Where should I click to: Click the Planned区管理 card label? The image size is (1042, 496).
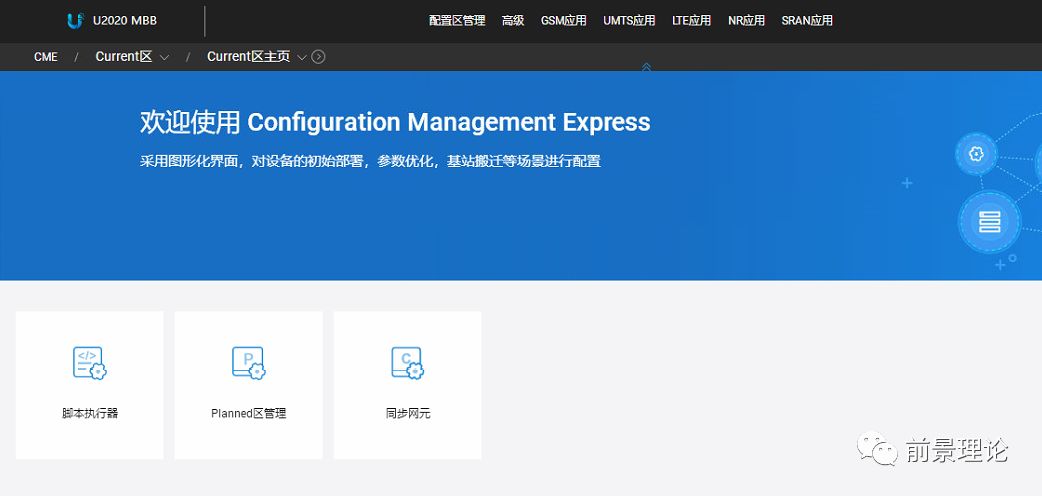click(249, 414)
